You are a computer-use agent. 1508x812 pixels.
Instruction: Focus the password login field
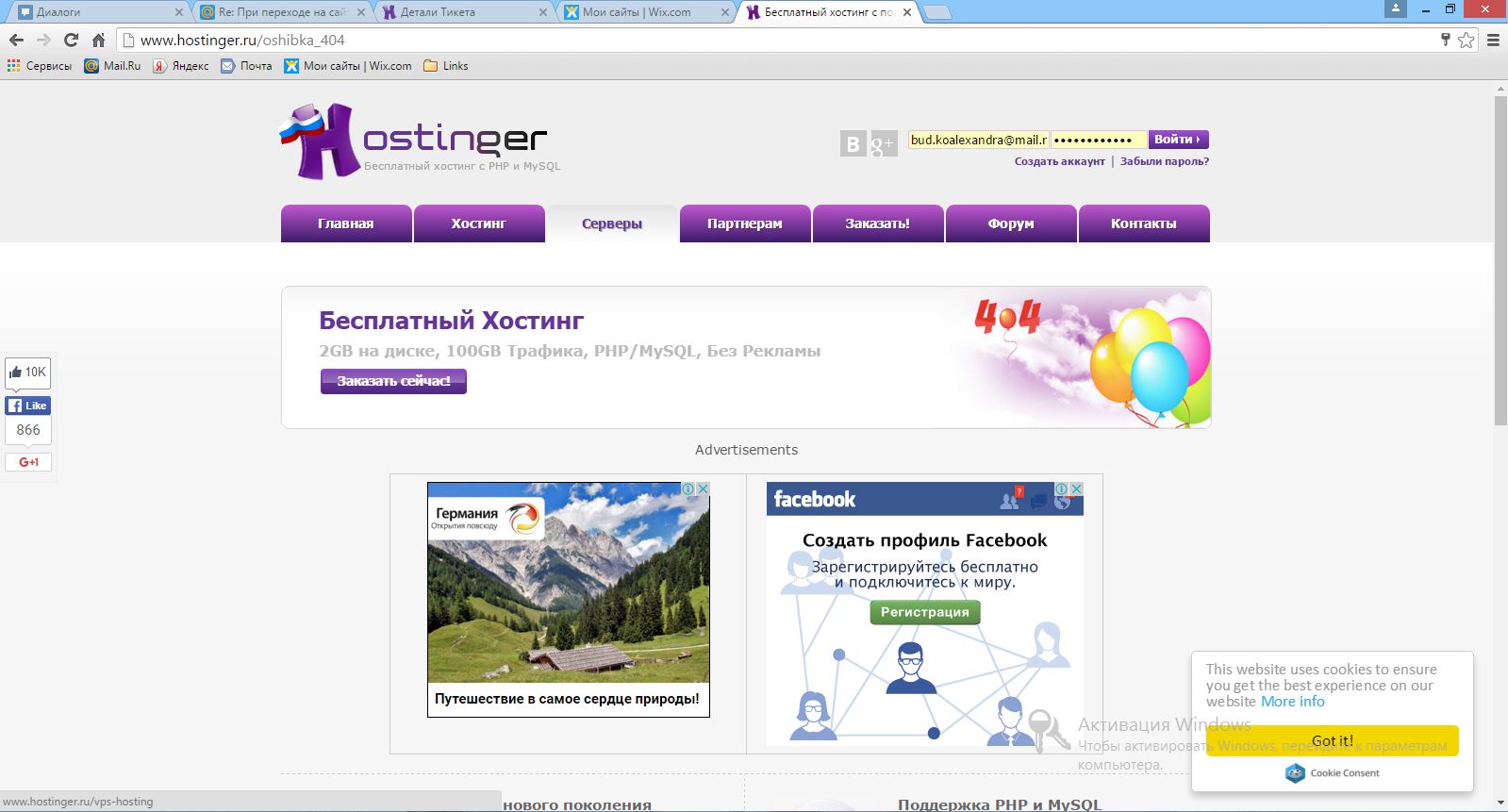(x=1099, y=140)
